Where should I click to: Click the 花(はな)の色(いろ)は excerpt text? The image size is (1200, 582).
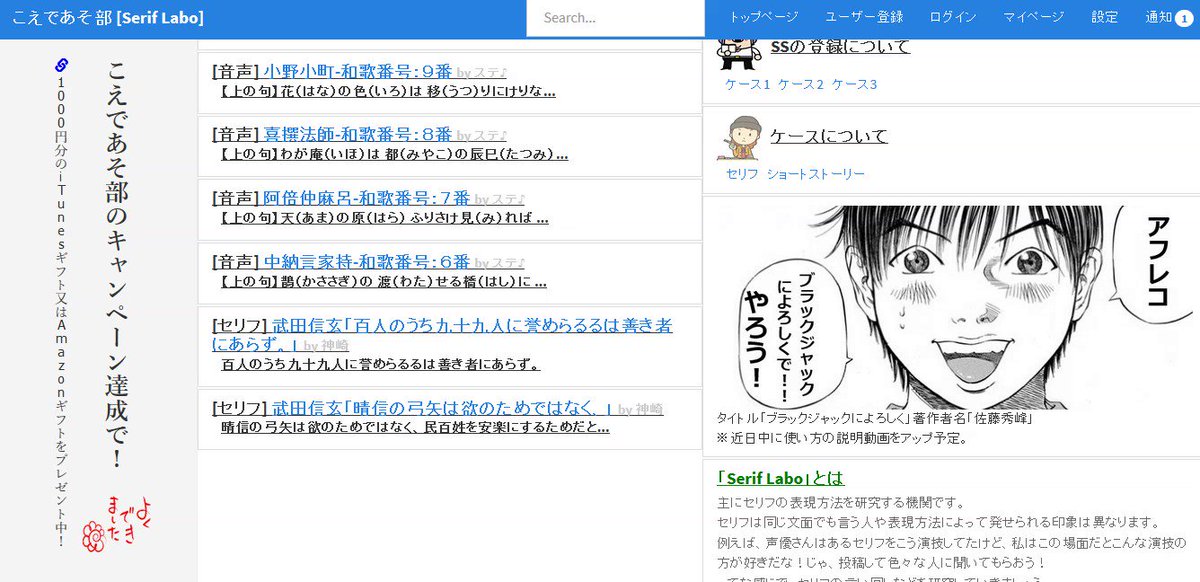click(387, 91)
